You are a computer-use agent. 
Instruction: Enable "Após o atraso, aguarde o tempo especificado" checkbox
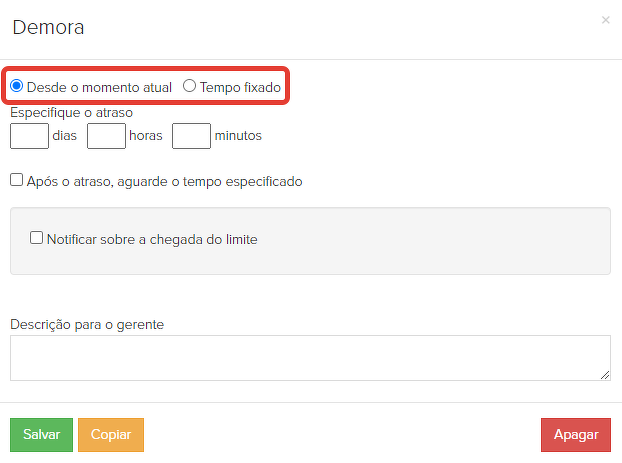pyautogui.click(x=17, y=181)
